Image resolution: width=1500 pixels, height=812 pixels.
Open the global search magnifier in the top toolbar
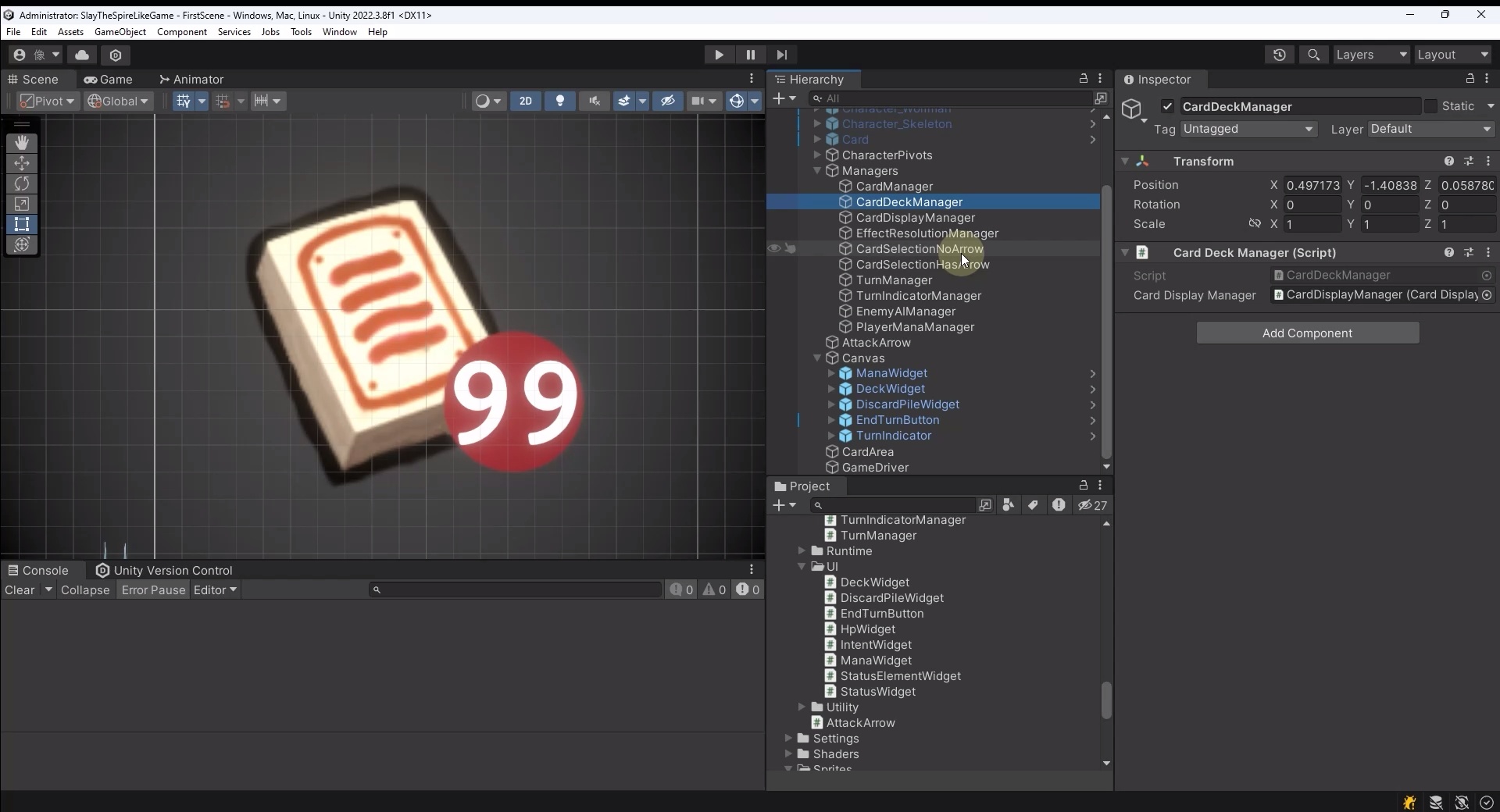point(1313,55)
